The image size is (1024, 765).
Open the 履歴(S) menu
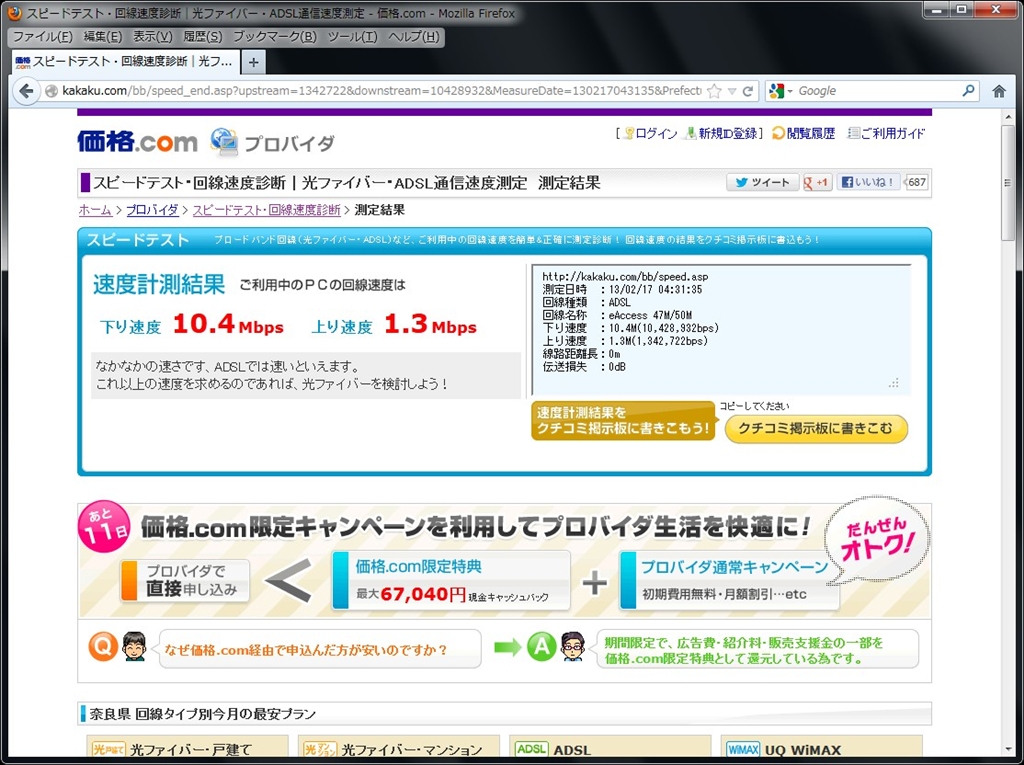[x=202, y=37]
